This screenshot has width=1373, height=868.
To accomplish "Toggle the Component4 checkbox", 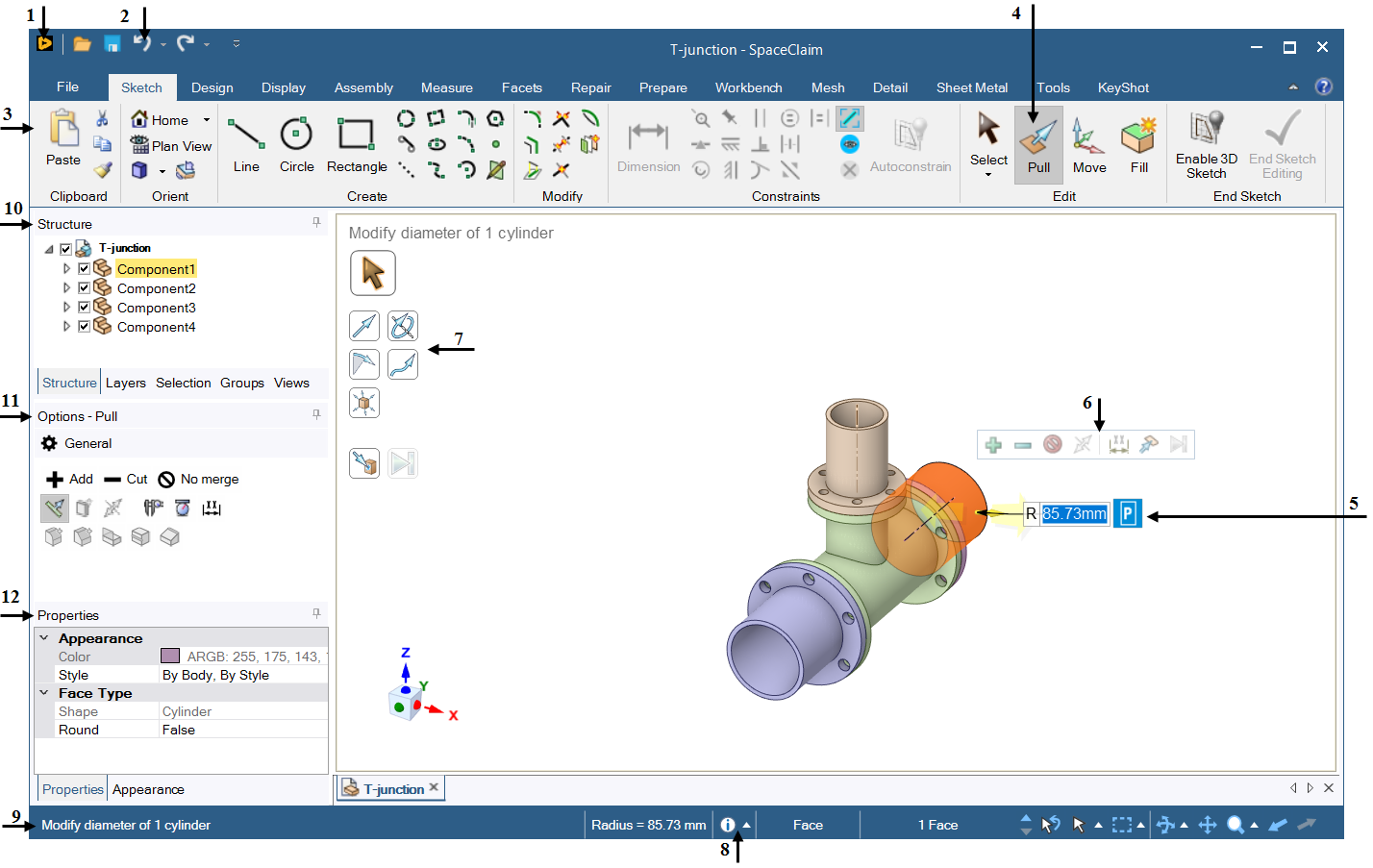I will [85, 327].
